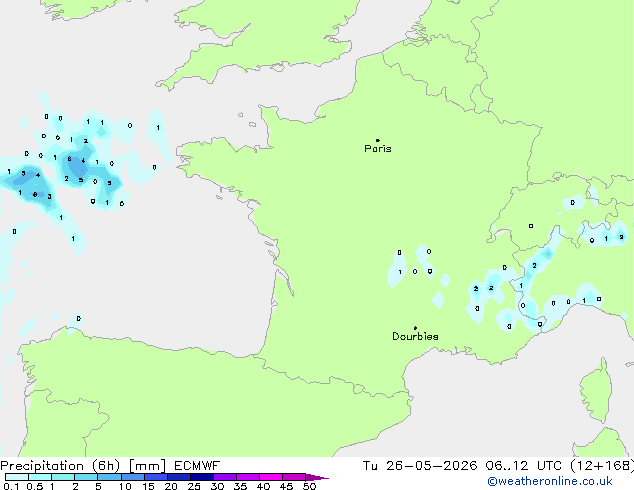
Task: Select the Paris location dot marker
Action: point(378,140)
